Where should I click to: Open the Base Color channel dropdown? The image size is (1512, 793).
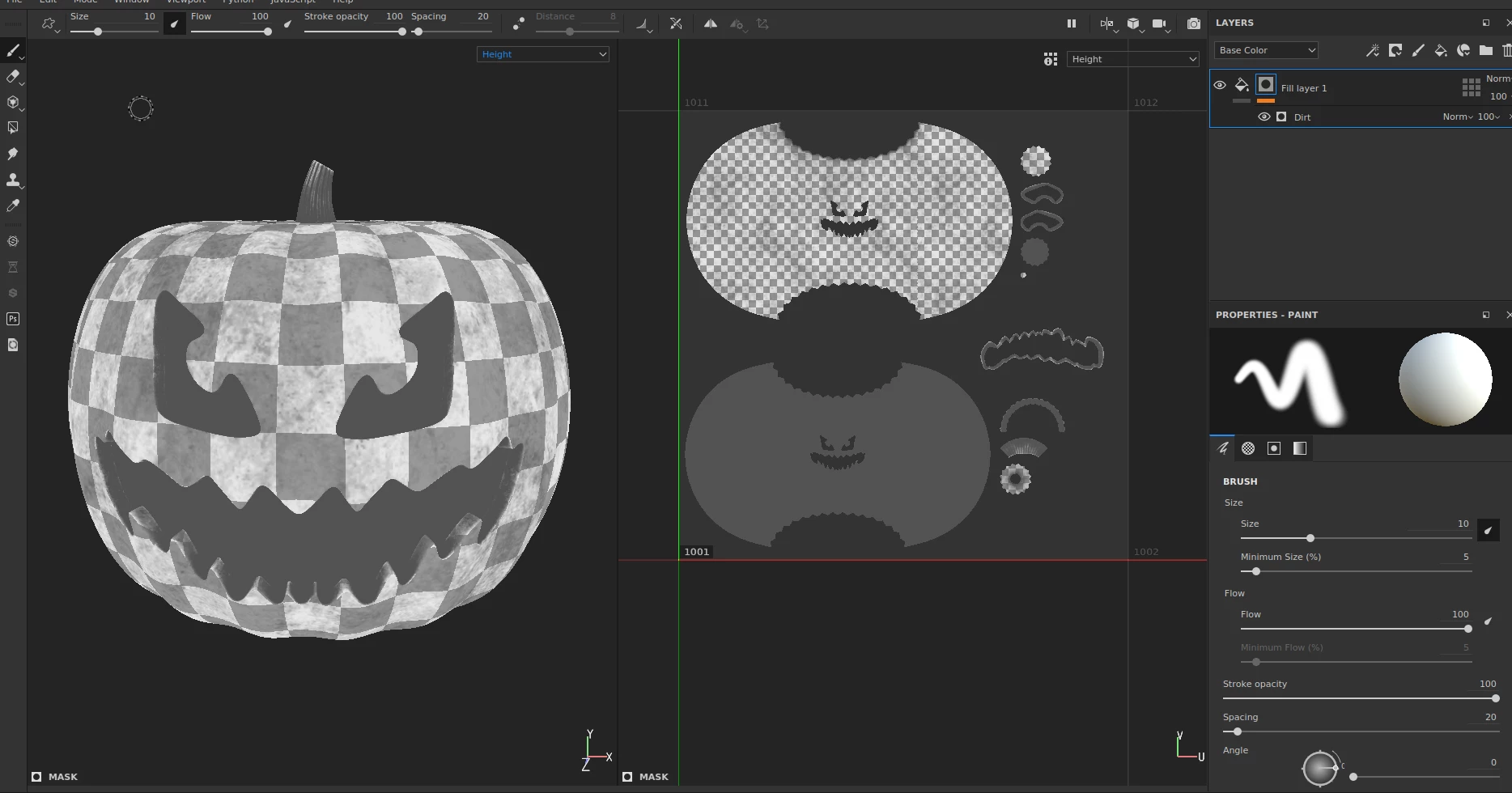tap(1266, 50)
